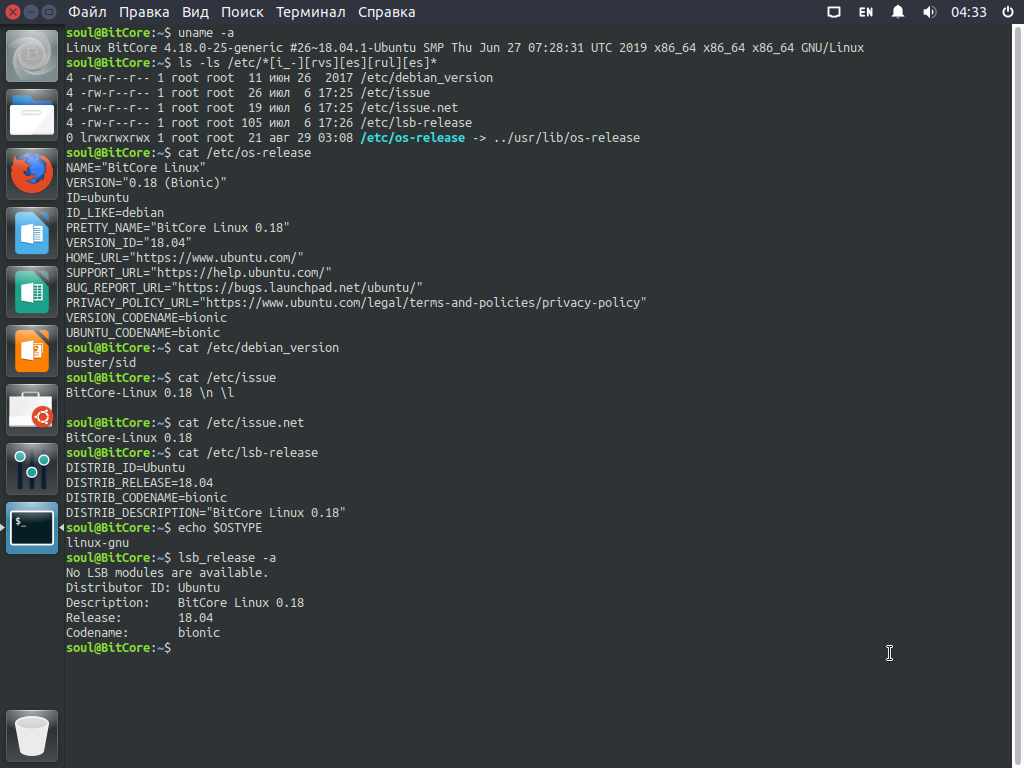This screenshot has width=1024, height=768.
Task: Show calendar by clicking the 04:33 clock
Action: 968,12
